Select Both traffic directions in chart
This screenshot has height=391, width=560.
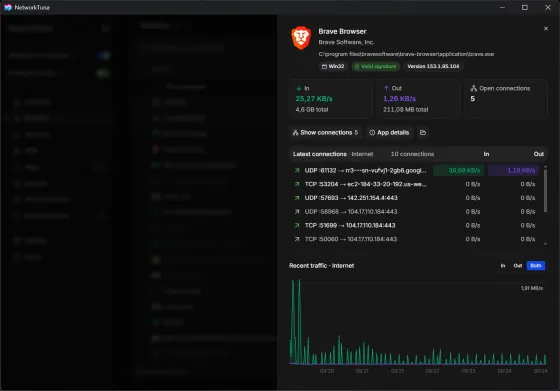tap(536, 266)
